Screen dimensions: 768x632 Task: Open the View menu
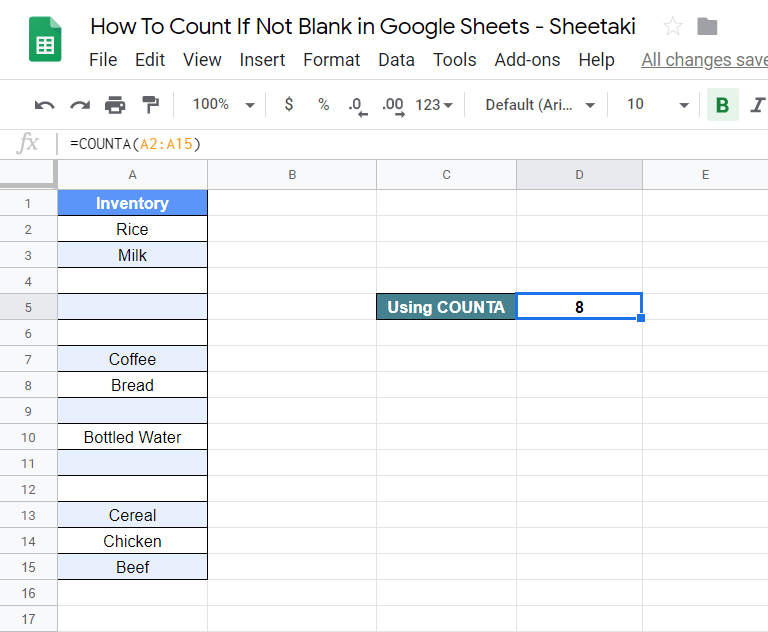click(202, 60)
